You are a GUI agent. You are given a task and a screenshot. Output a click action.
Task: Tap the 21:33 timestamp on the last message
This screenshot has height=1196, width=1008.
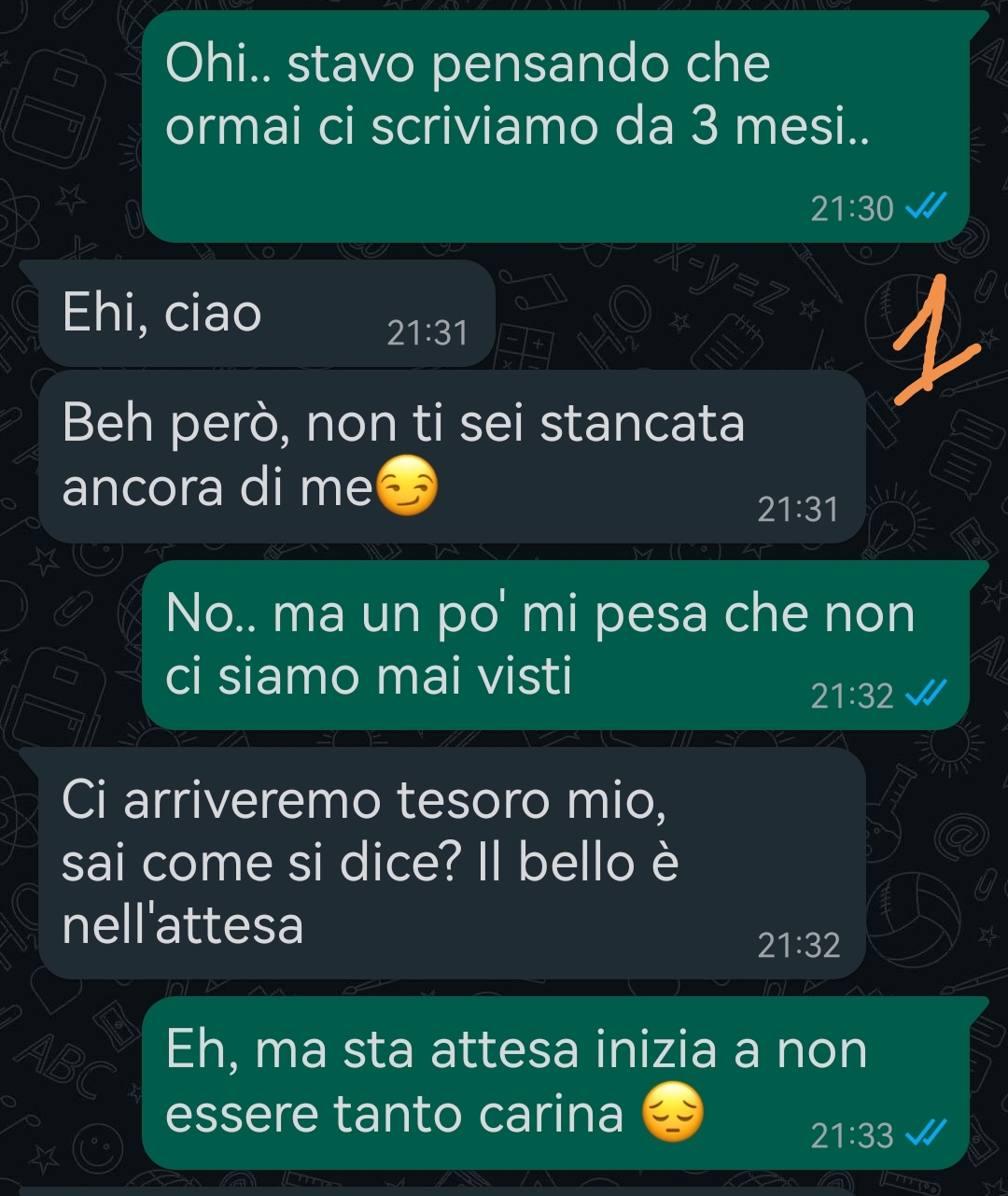tap(852, 1136)
